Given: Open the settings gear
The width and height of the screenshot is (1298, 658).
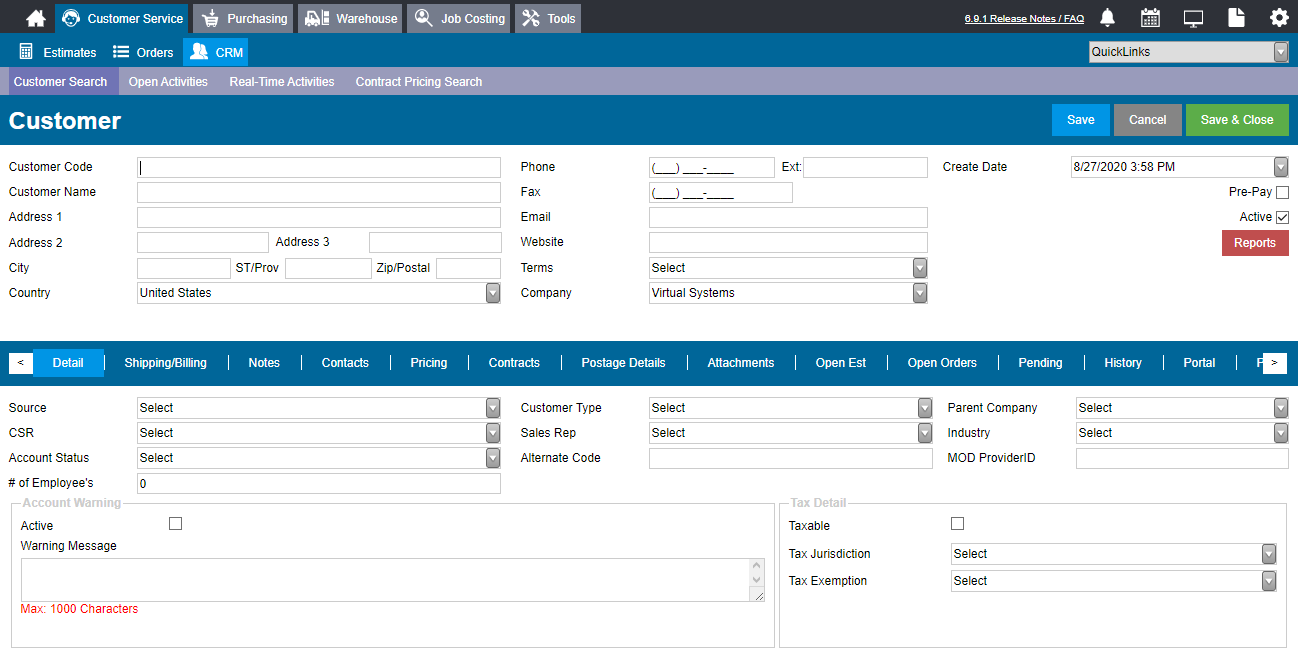Looking at the screenshot, I should (x=1279, y=18).
